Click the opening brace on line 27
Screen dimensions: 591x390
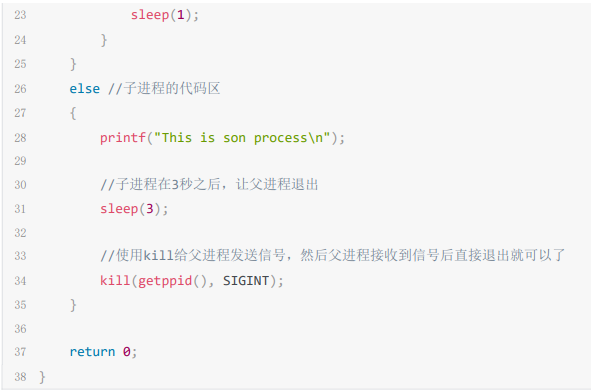[x=73, y=113]
